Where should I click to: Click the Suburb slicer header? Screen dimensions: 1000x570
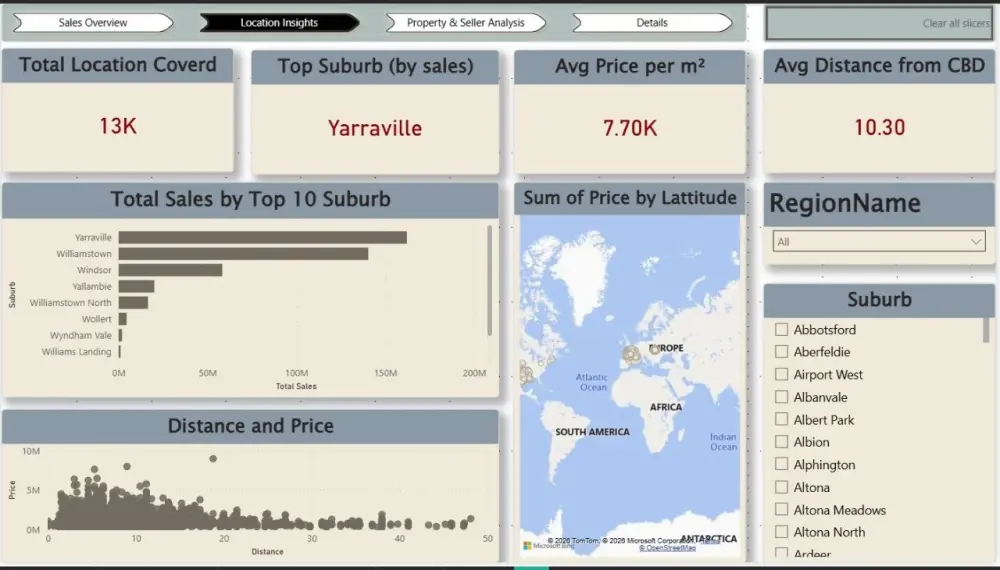[x=879, y=300]
